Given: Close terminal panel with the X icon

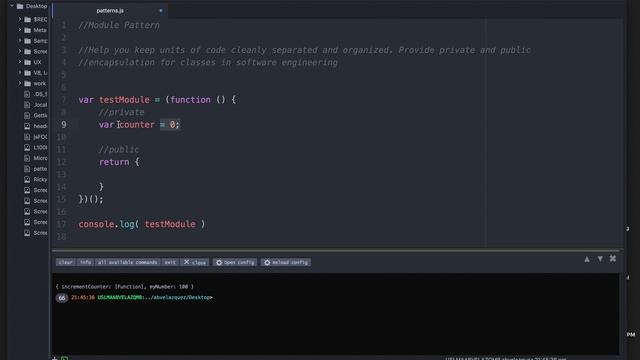Looking at the screenshot, I should click(613, 259).
